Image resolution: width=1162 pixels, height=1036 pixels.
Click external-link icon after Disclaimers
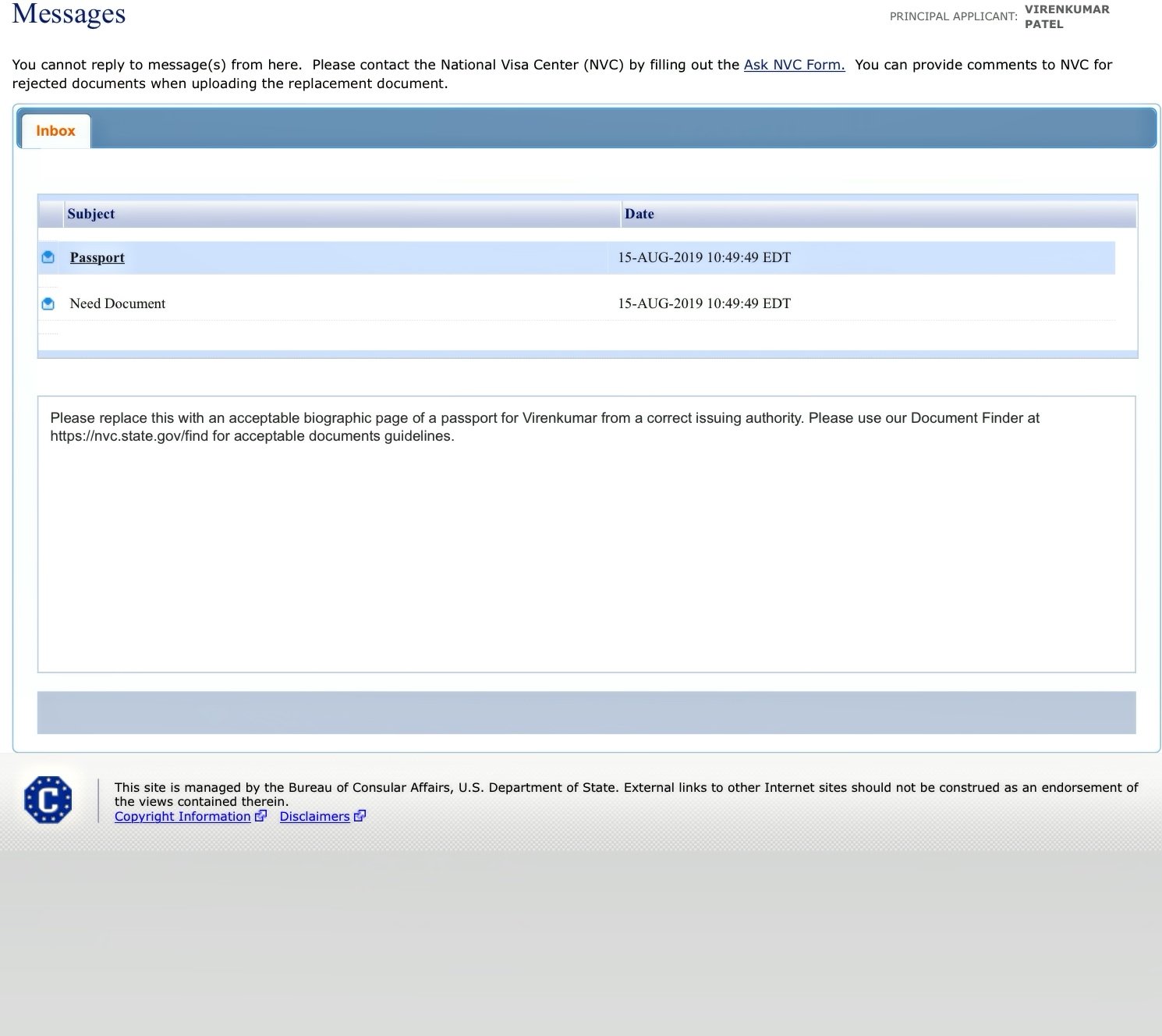(360, 816)
